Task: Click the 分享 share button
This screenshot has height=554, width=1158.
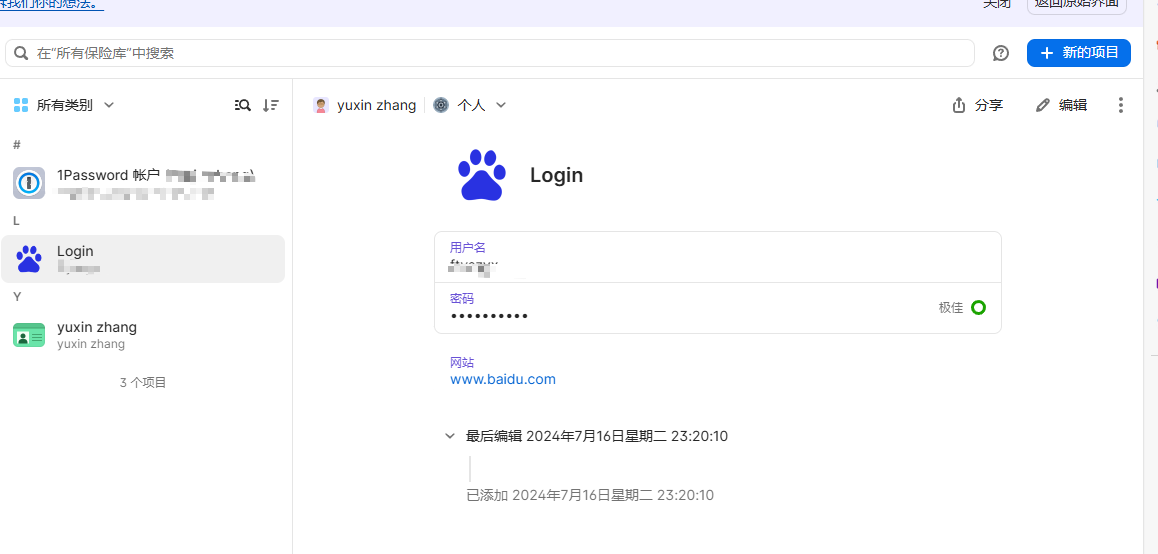Action: tap(977, 105)
